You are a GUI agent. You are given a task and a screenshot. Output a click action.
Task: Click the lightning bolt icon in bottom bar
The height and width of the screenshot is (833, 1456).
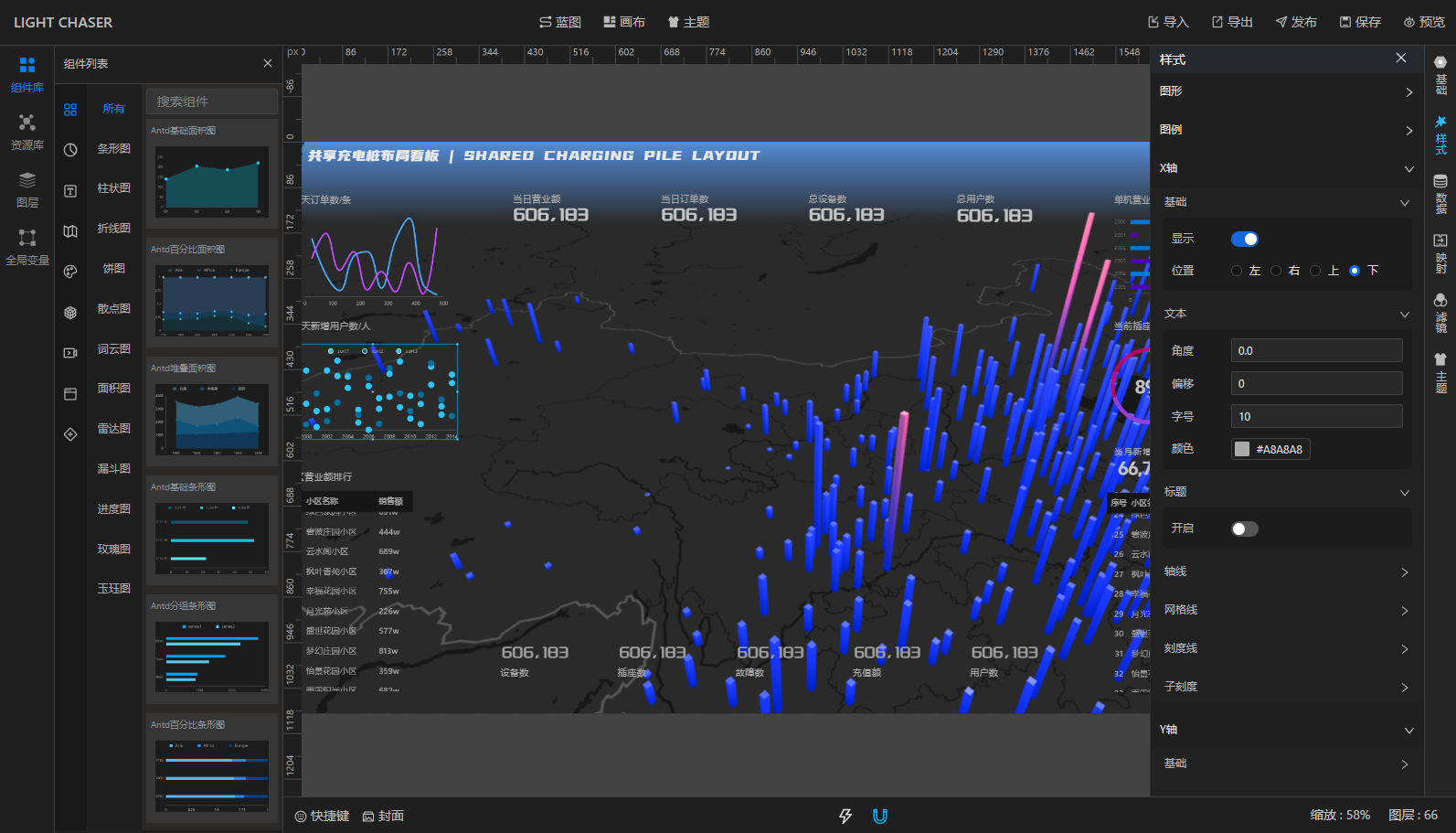[845, 816]
